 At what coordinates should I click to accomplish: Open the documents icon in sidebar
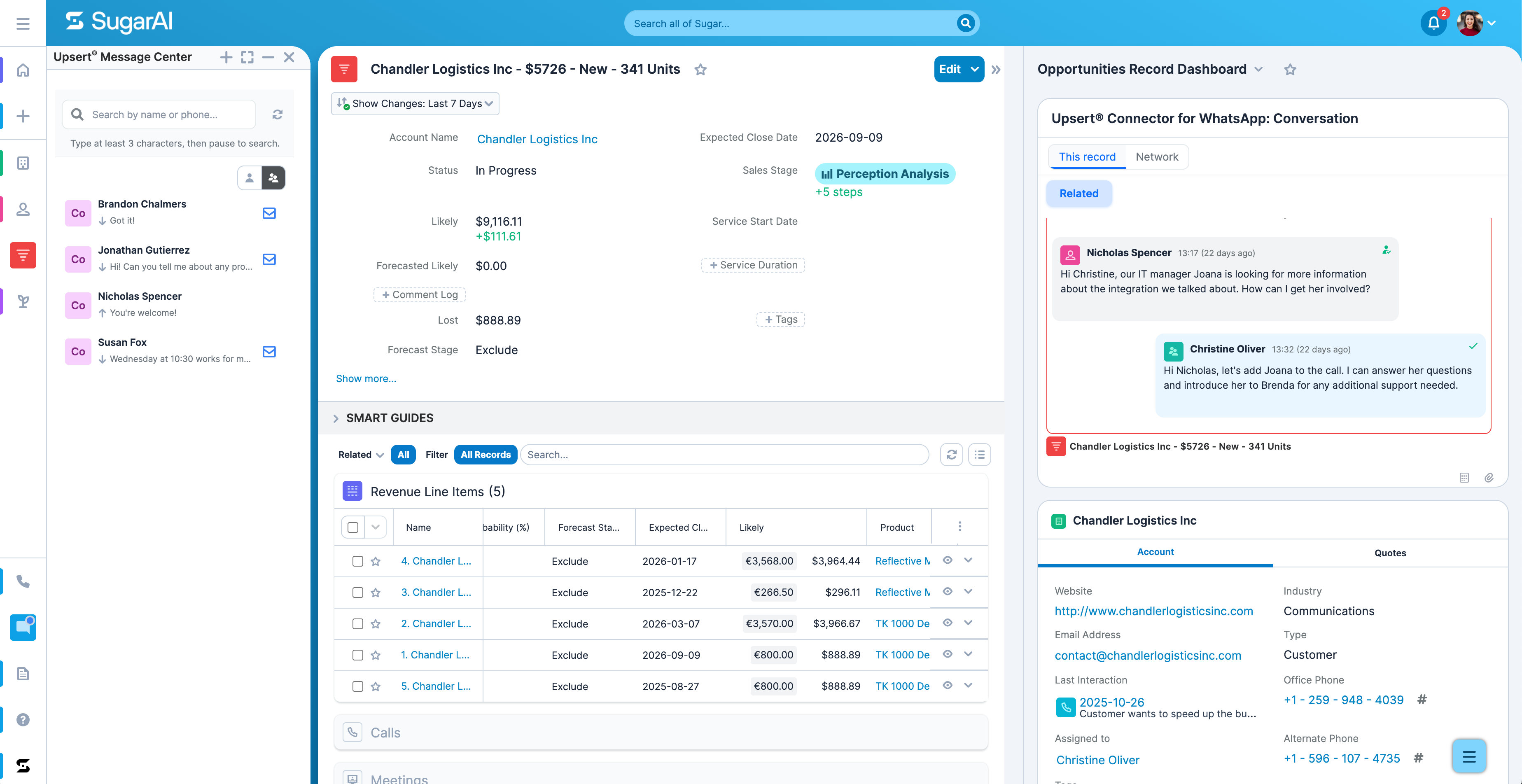(23, 674)
